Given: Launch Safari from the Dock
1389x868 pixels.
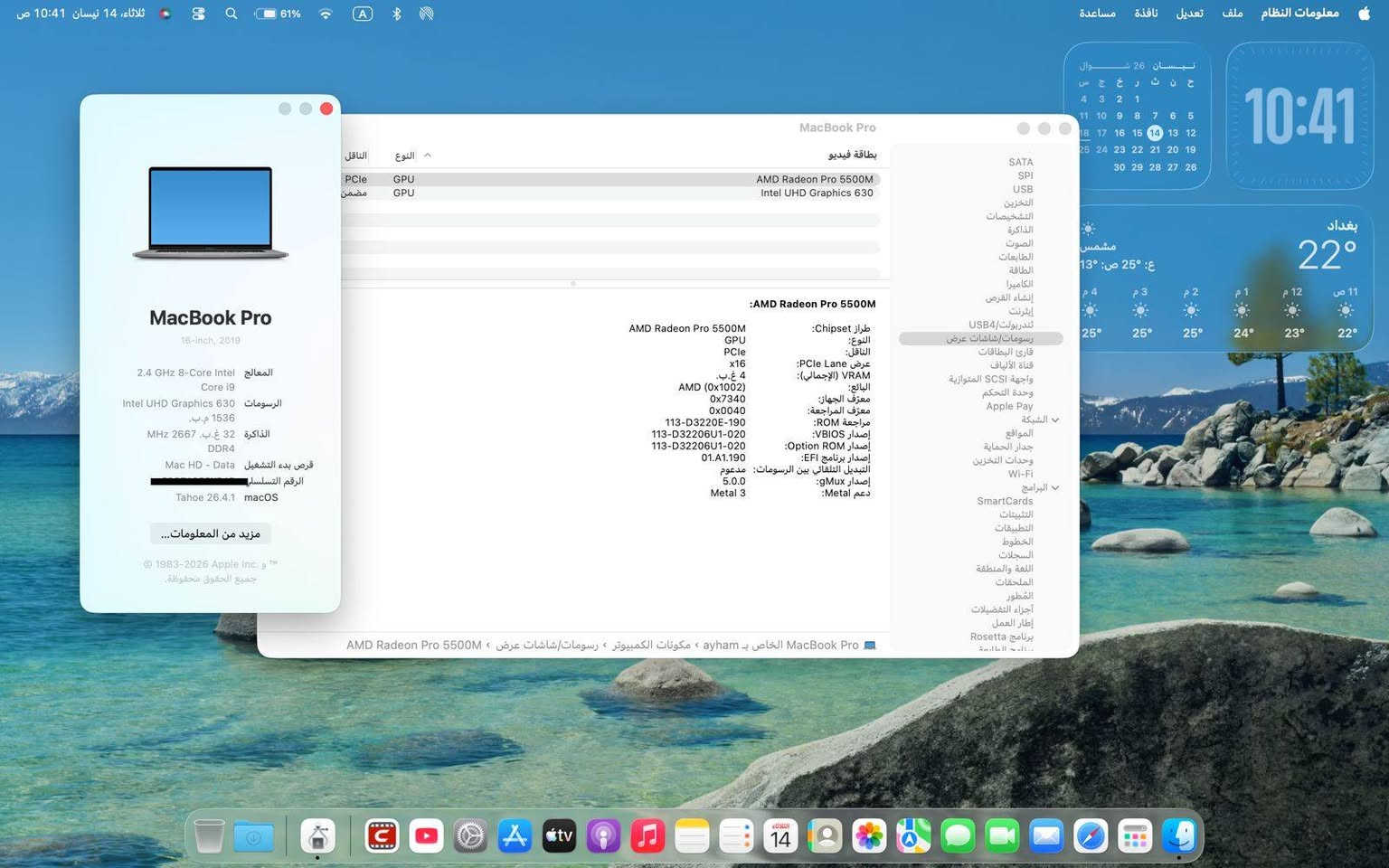Looking at the screenshot, I should (x=1091, y=836).
